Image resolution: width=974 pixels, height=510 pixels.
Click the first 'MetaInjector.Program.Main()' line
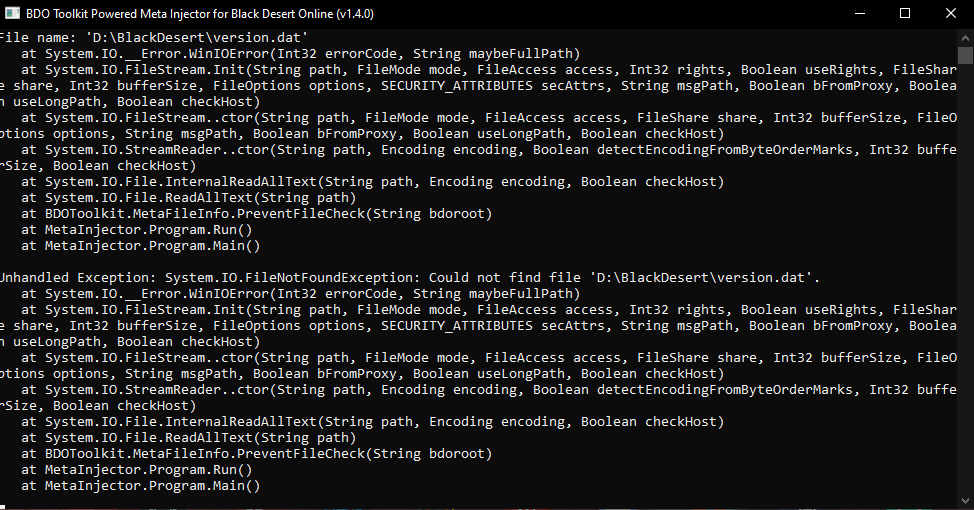(x=152, y=245)
